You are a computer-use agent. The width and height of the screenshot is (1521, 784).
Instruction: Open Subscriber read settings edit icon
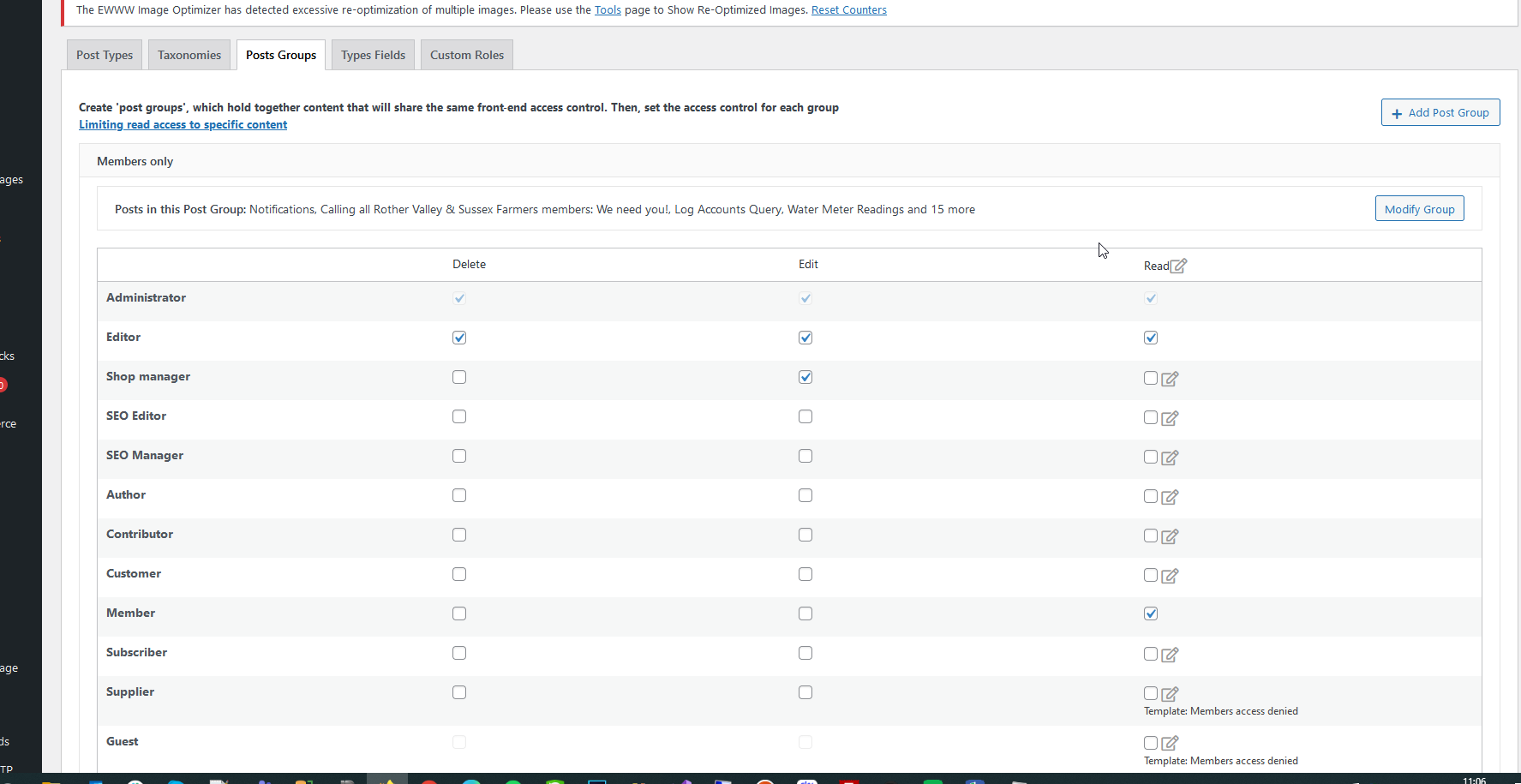[x=1170, y=655]
